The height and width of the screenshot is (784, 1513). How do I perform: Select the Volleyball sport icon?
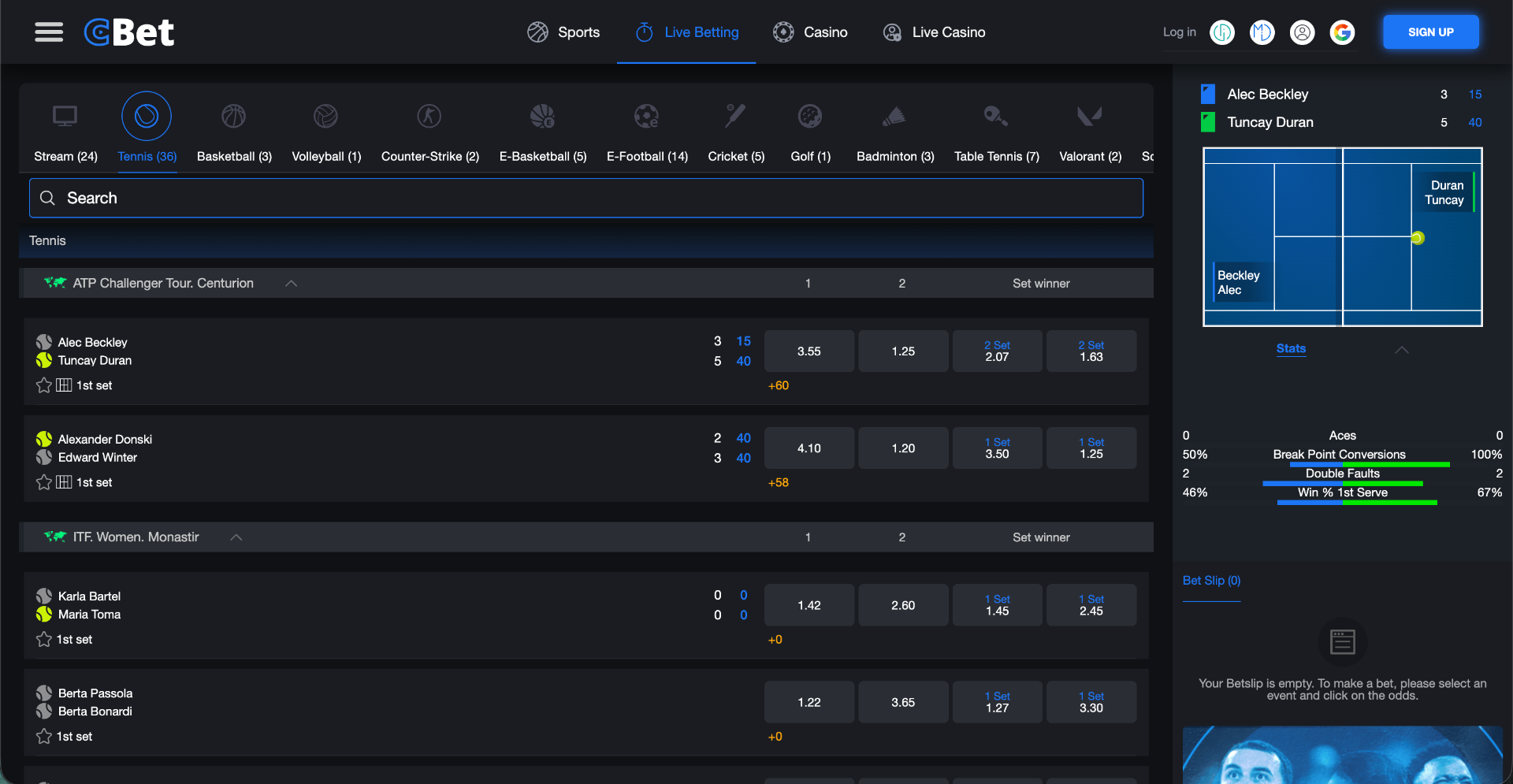tap(325, 116)
